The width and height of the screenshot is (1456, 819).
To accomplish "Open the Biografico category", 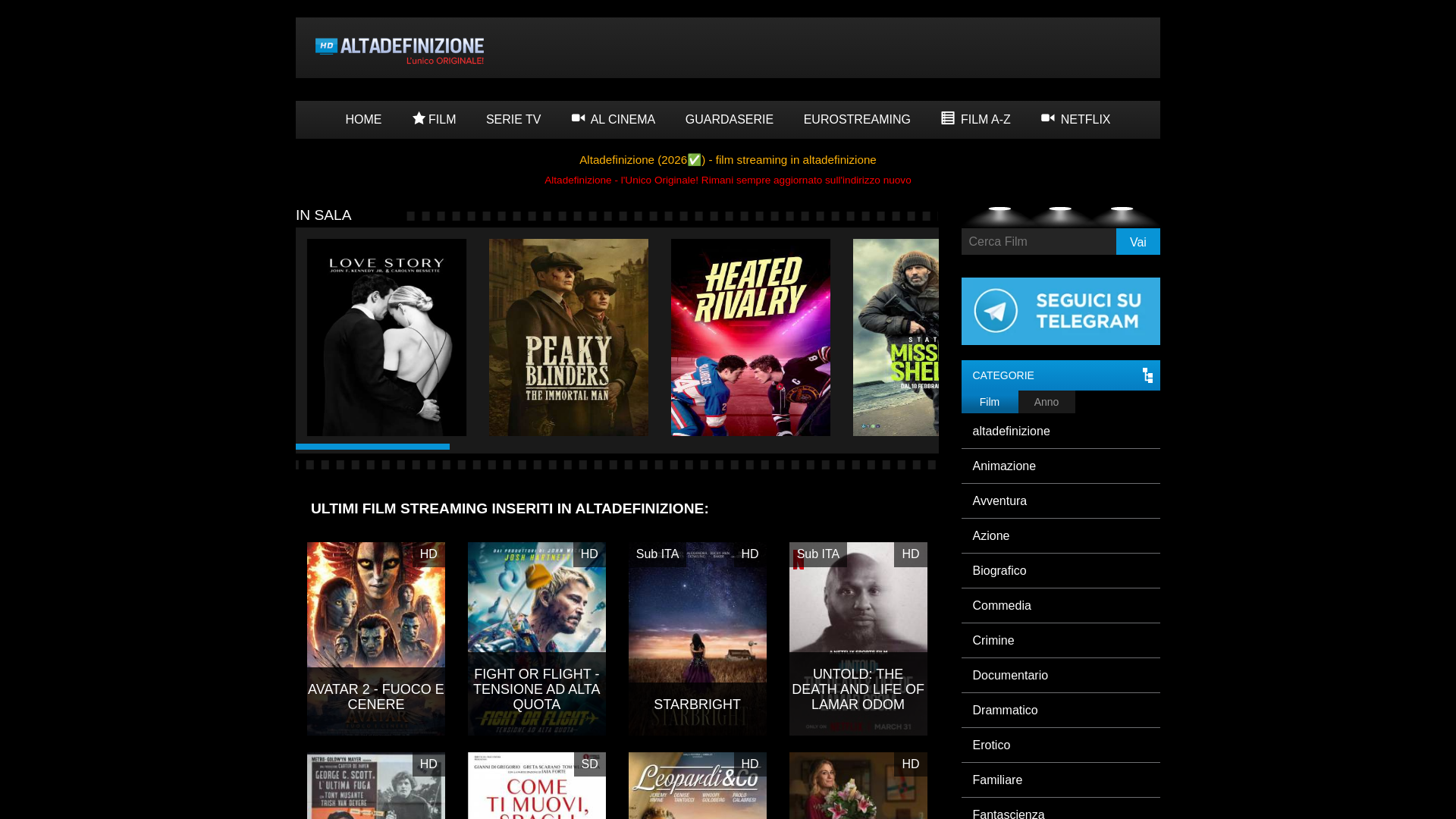I will pyautogui.click(x=1061, y=571).
